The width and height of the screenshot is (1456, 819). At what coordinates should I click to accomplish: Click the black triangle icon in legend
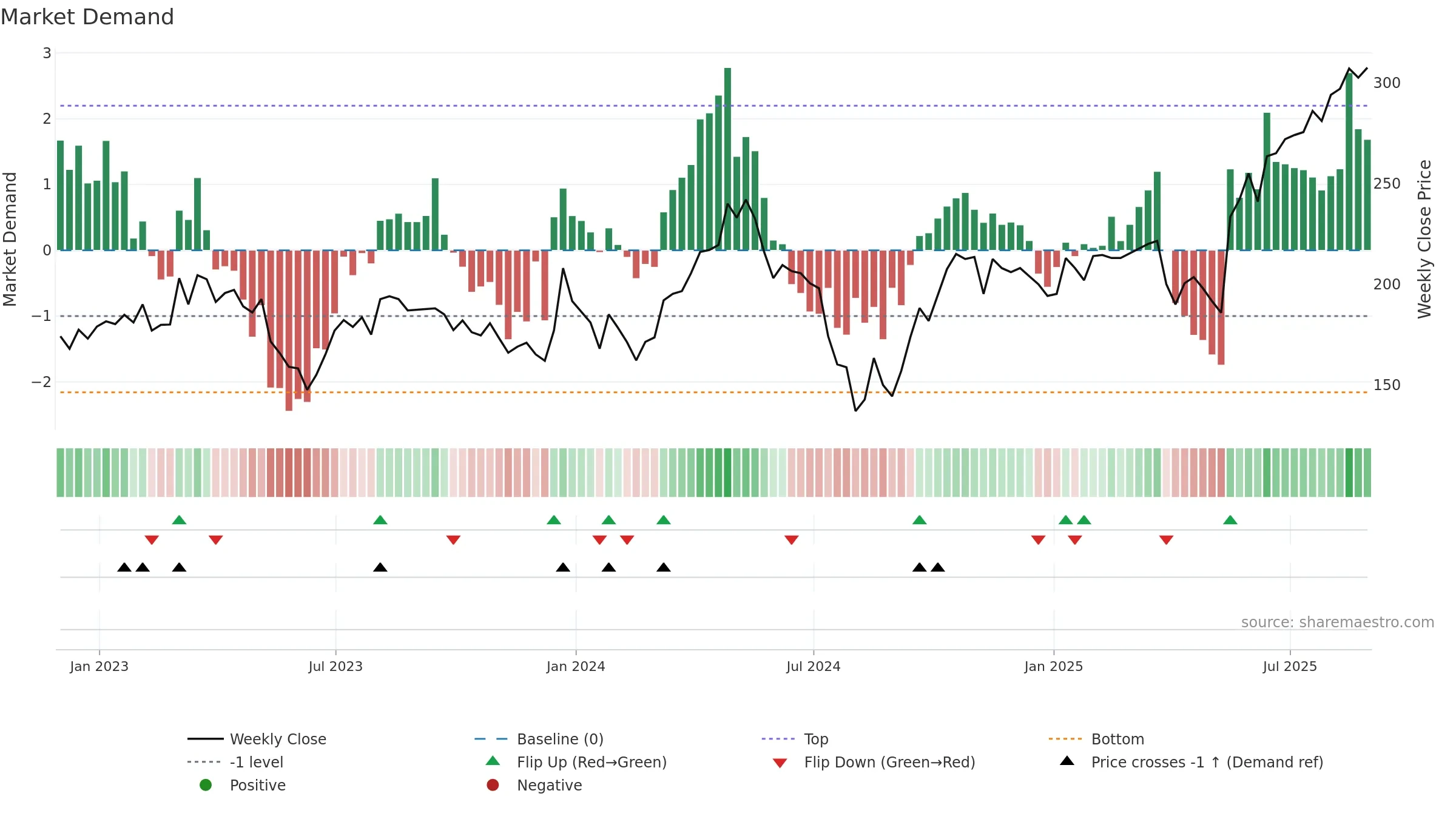point(1067,761)
